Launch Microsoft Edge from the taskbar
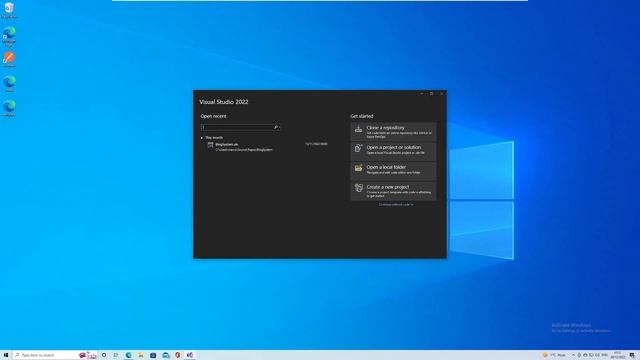 128,355
